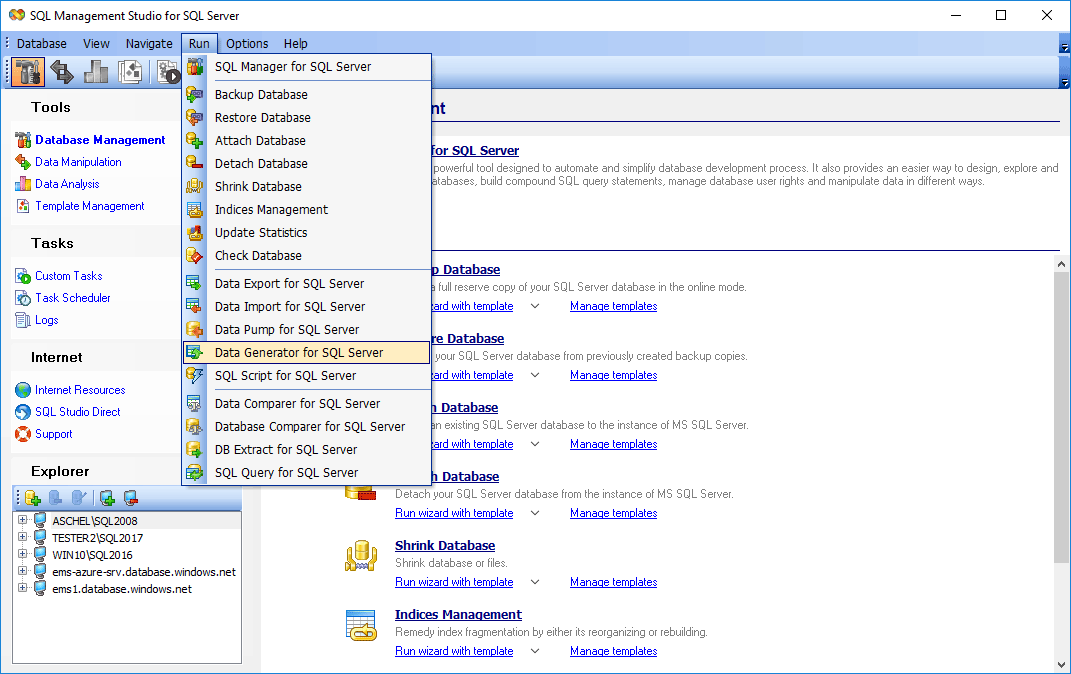Open Task Scheduler in the Tasks sidebar
1071x674 pixels.
72,298
